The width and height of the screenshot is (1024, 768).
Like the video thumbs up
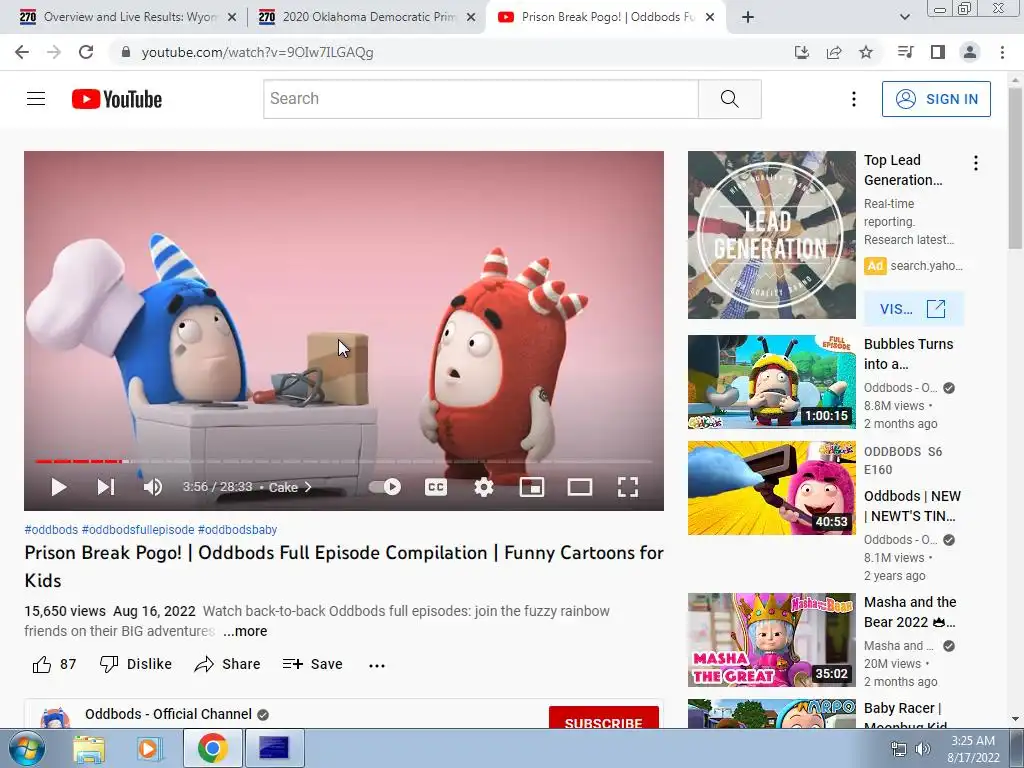54,664
